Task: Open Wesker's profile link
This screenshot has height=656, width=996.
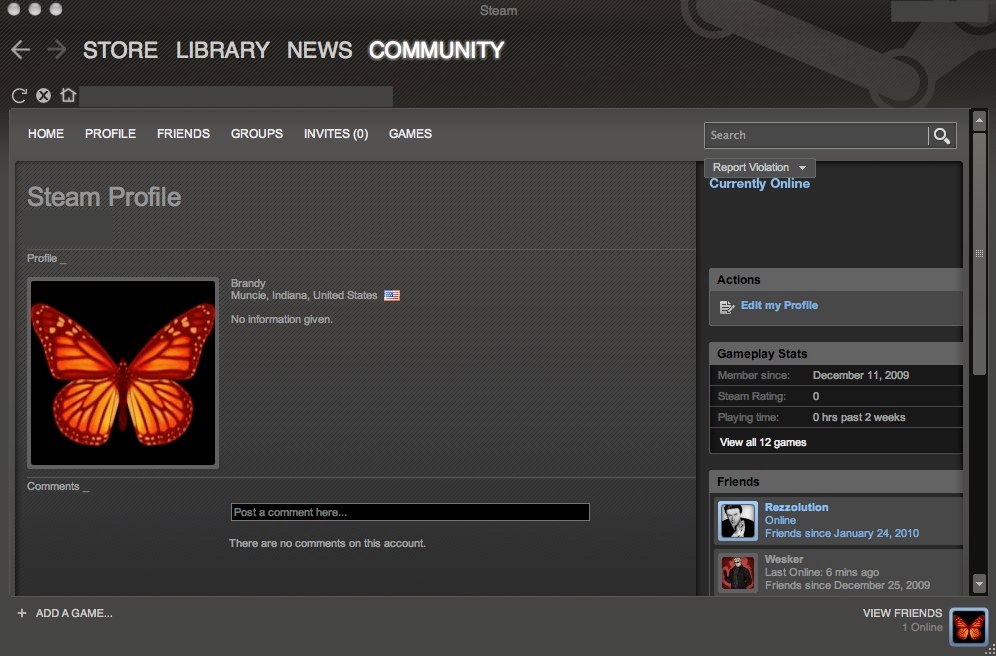Action: pyautogui.click(x=784, y=559)
